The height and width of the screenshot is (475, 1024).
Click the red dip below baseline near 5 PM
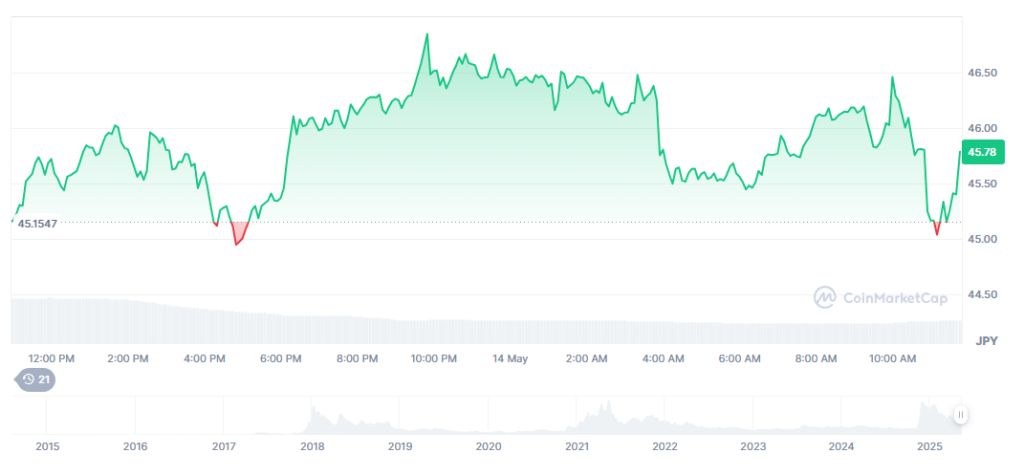237,237
